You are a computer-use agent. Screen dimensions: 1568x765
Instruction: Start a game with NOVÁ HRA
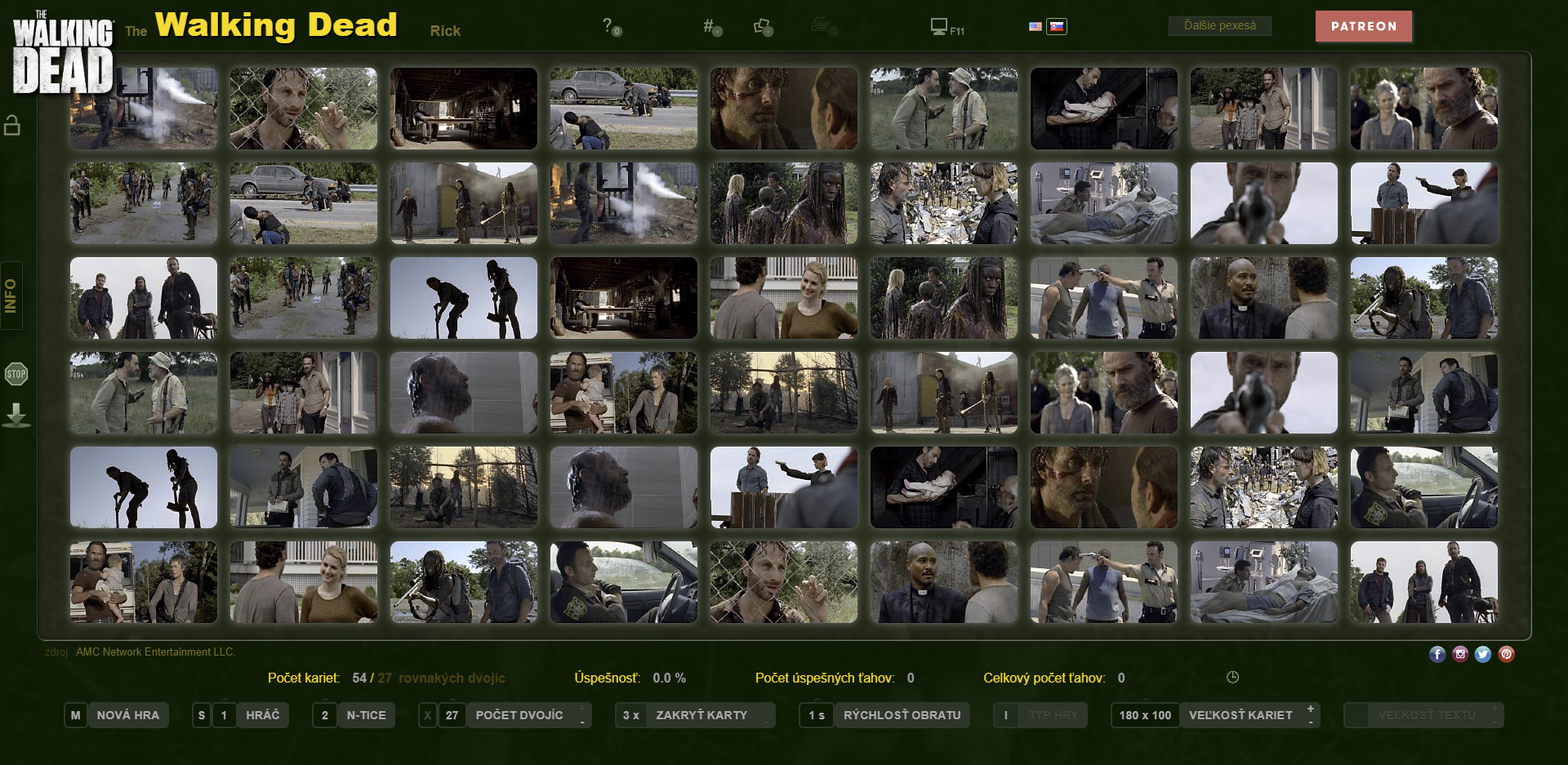128,715
